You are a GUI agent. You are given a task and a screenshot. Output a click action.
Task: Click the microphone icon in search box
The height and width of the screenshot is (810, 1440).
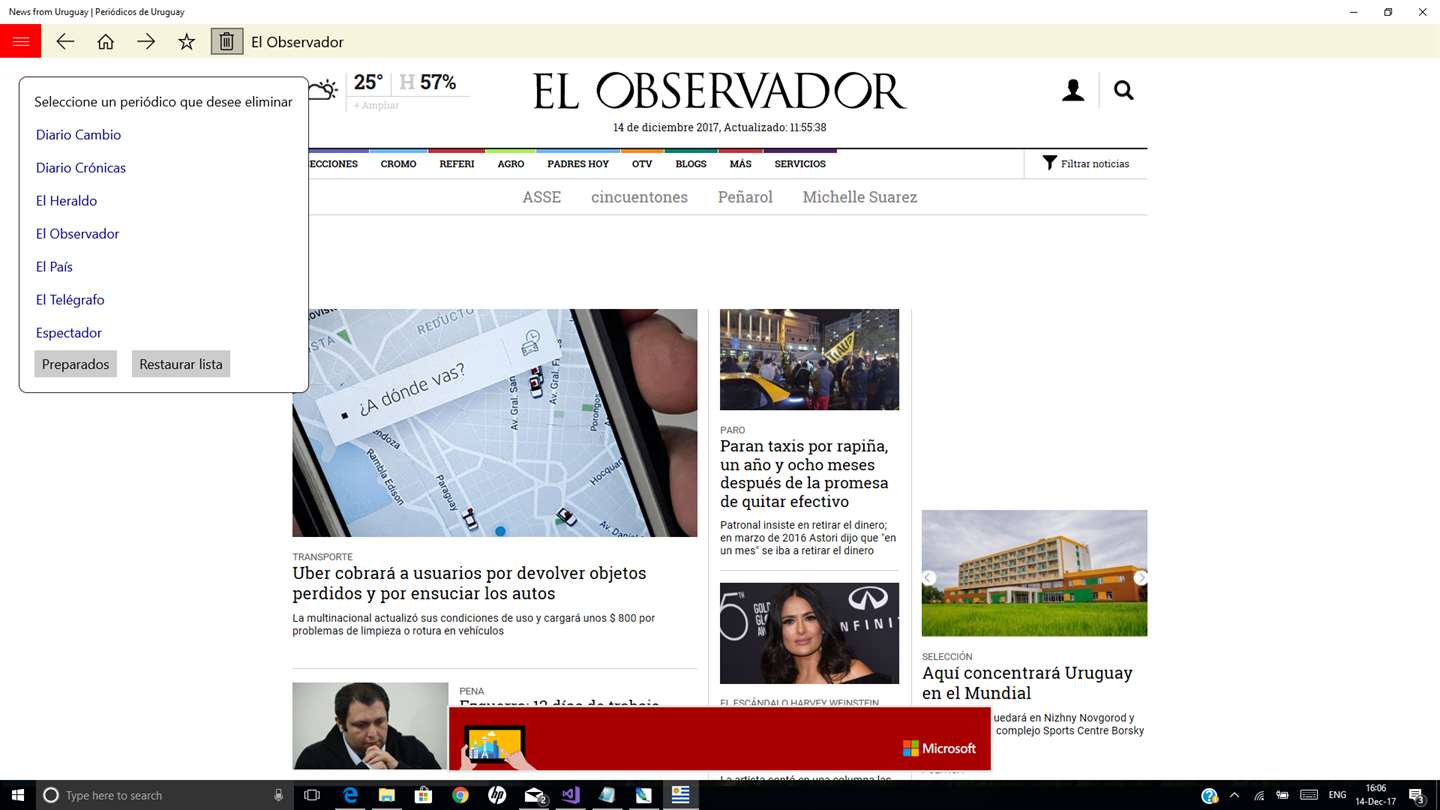(278, 795)
